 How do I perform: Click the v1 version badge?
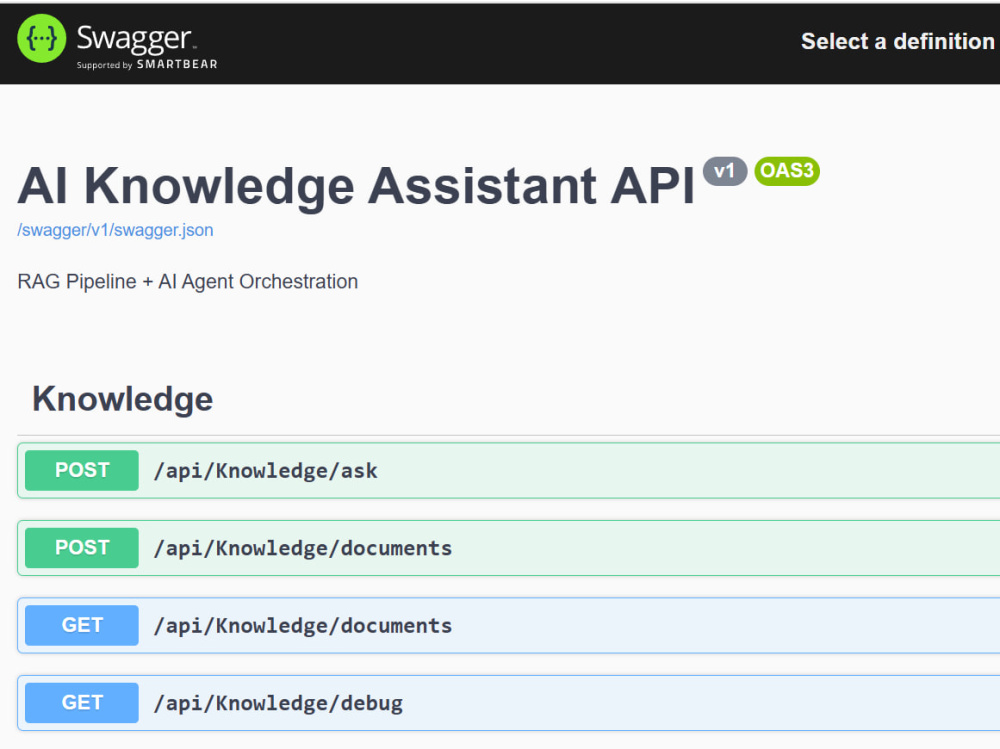point(724,171)
